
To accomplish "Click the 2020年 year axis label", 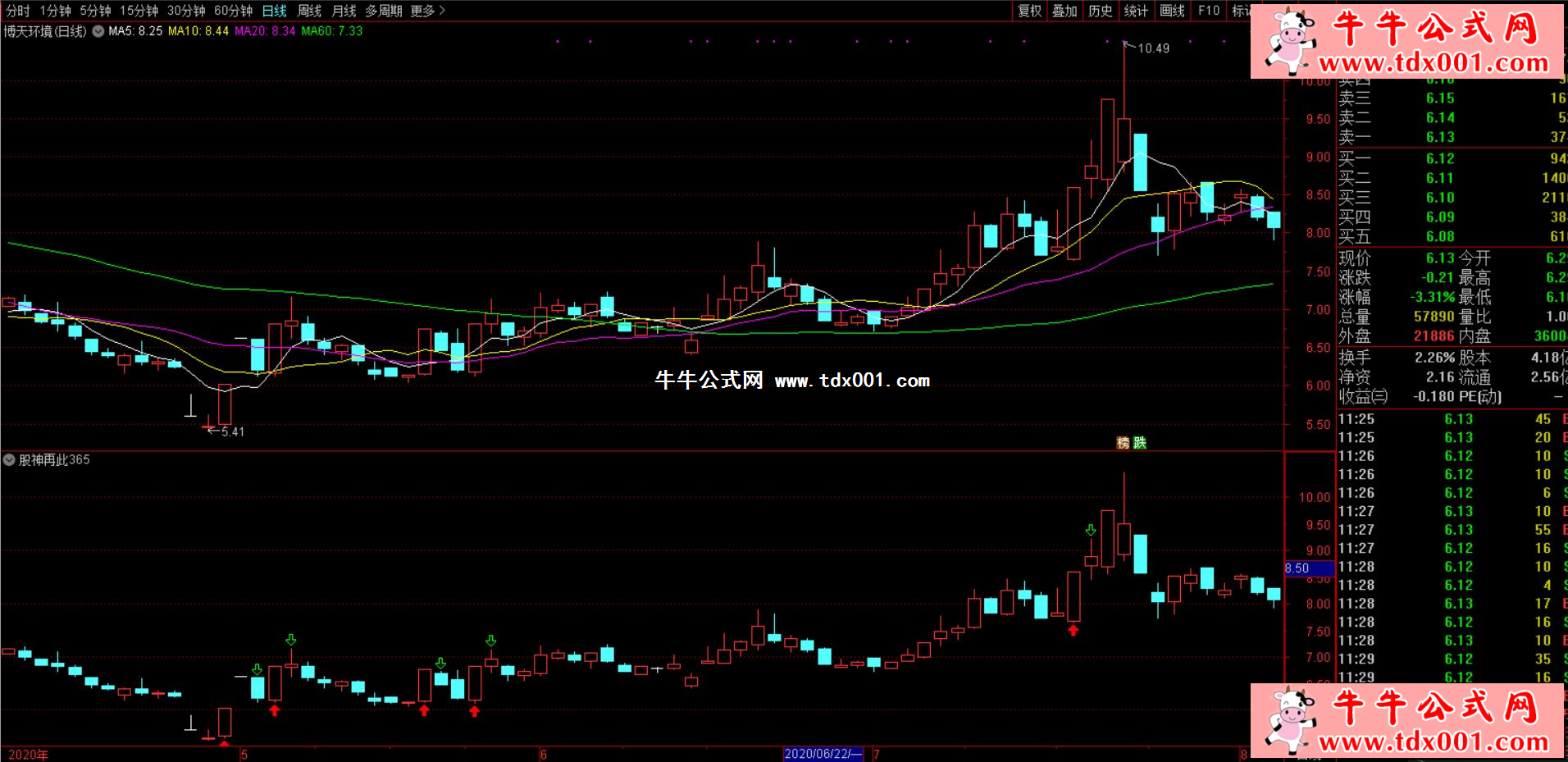I will [x=28, y=755].
